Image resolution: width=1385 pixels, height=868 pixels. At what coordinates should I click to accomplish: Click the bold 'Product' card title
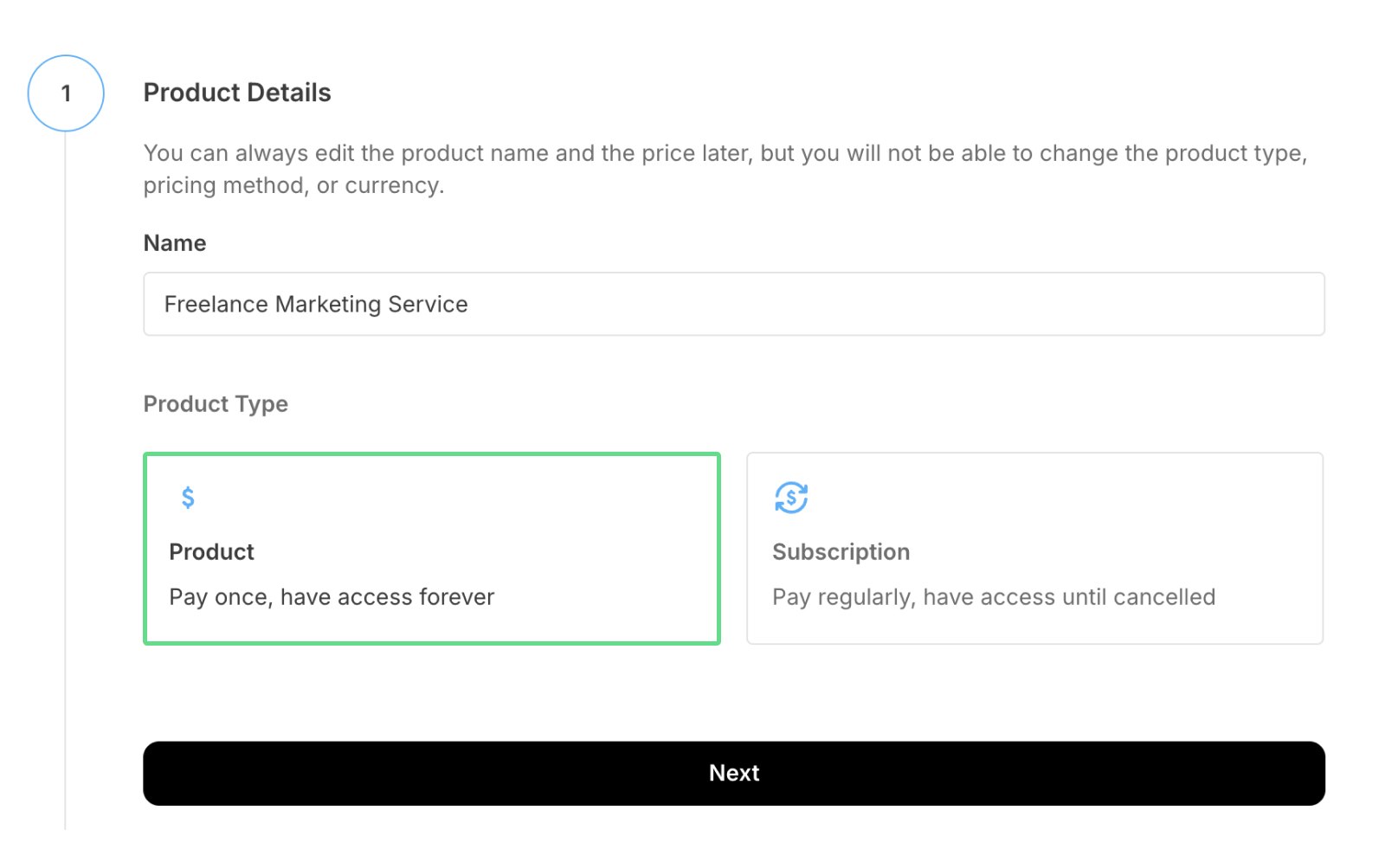211,552
